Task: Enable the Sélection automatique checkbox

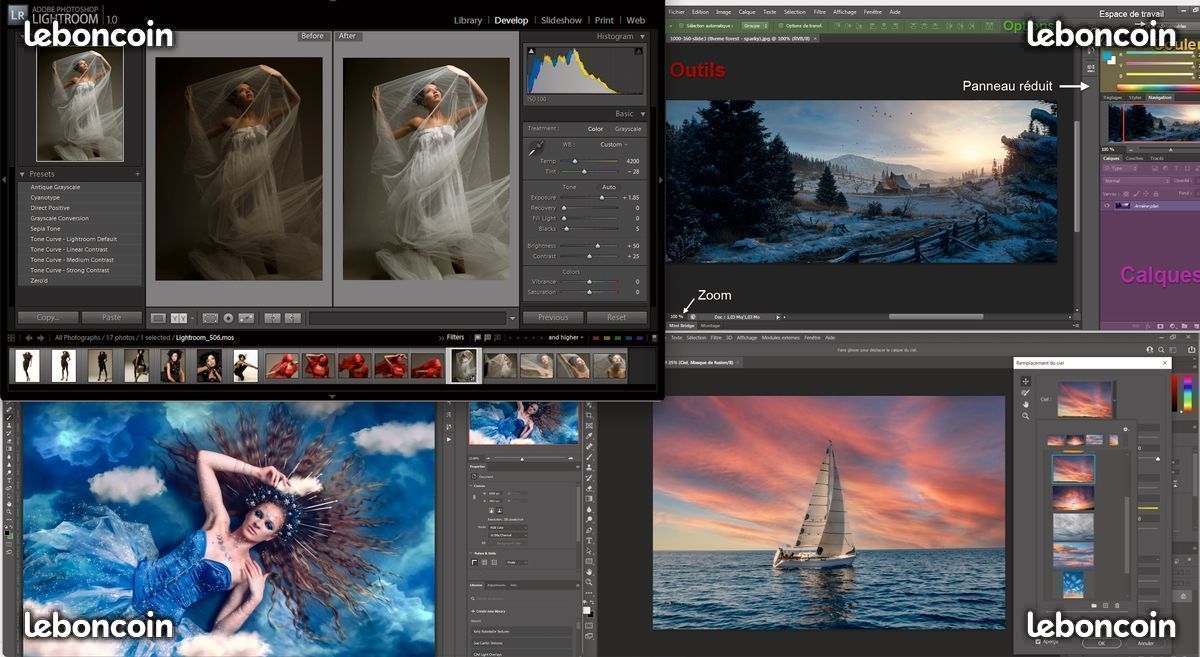Action: [681, 26]
